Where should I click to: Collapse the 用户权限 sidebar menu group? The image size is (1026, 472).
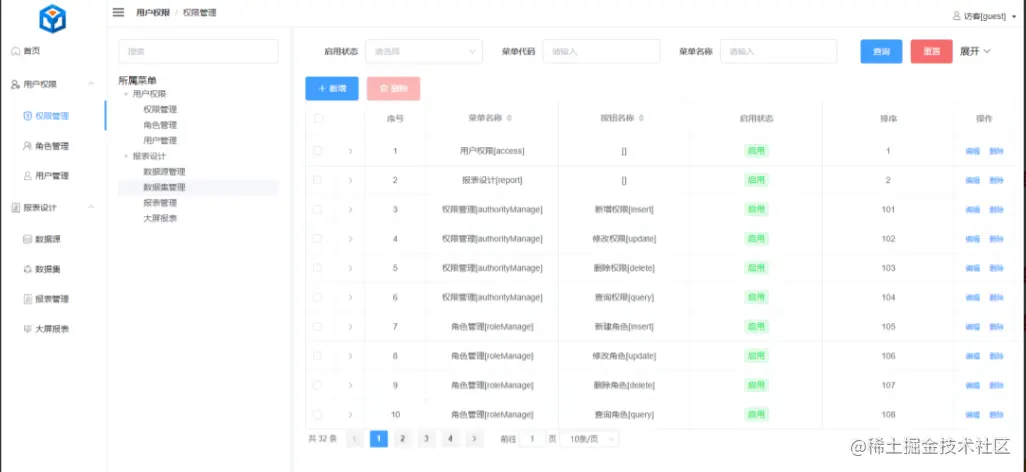pos(91,84)
